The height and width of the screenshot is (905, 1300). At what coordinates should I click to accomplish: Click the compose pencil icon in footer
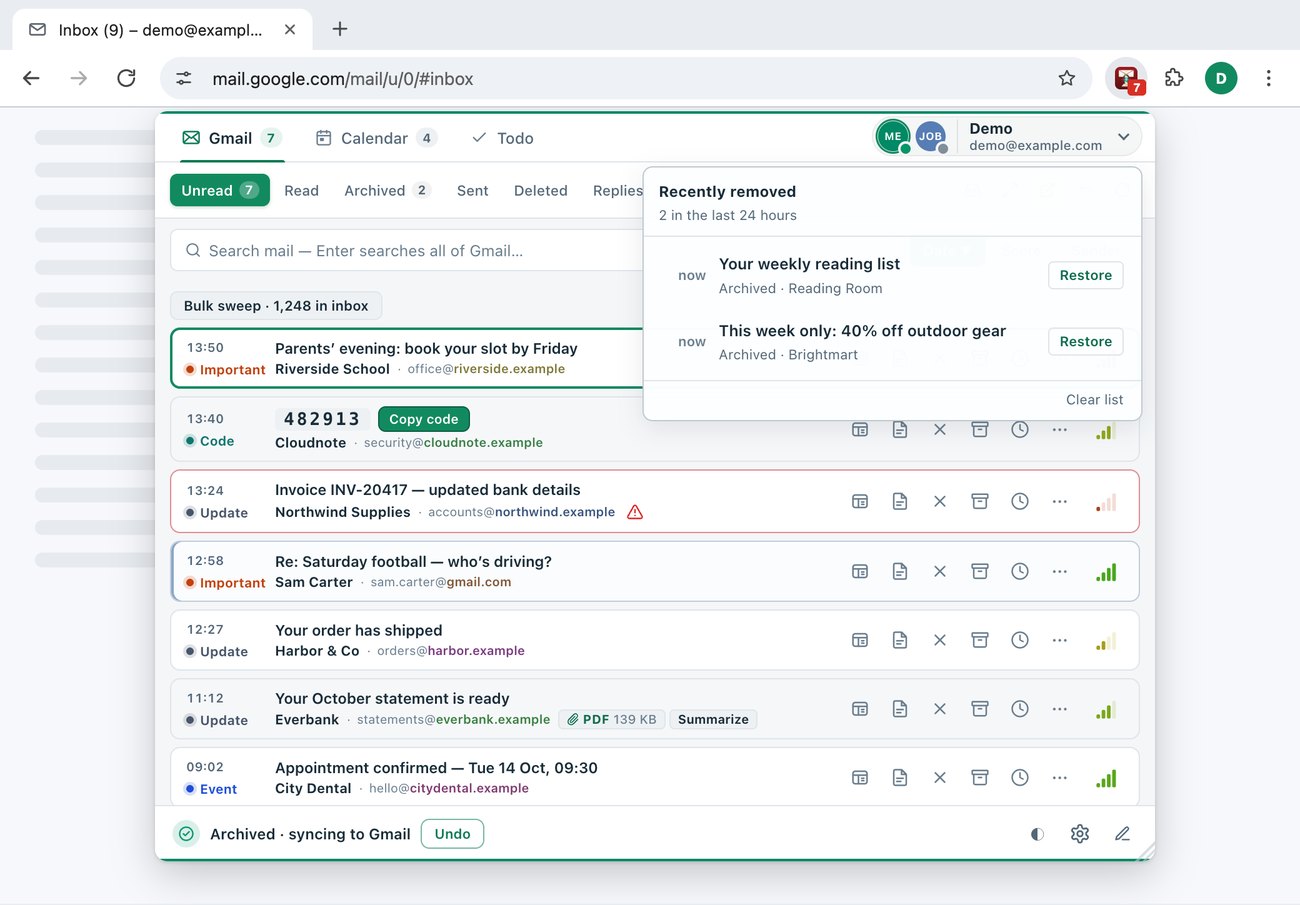pyautogui.click(x=1122, y=834)
